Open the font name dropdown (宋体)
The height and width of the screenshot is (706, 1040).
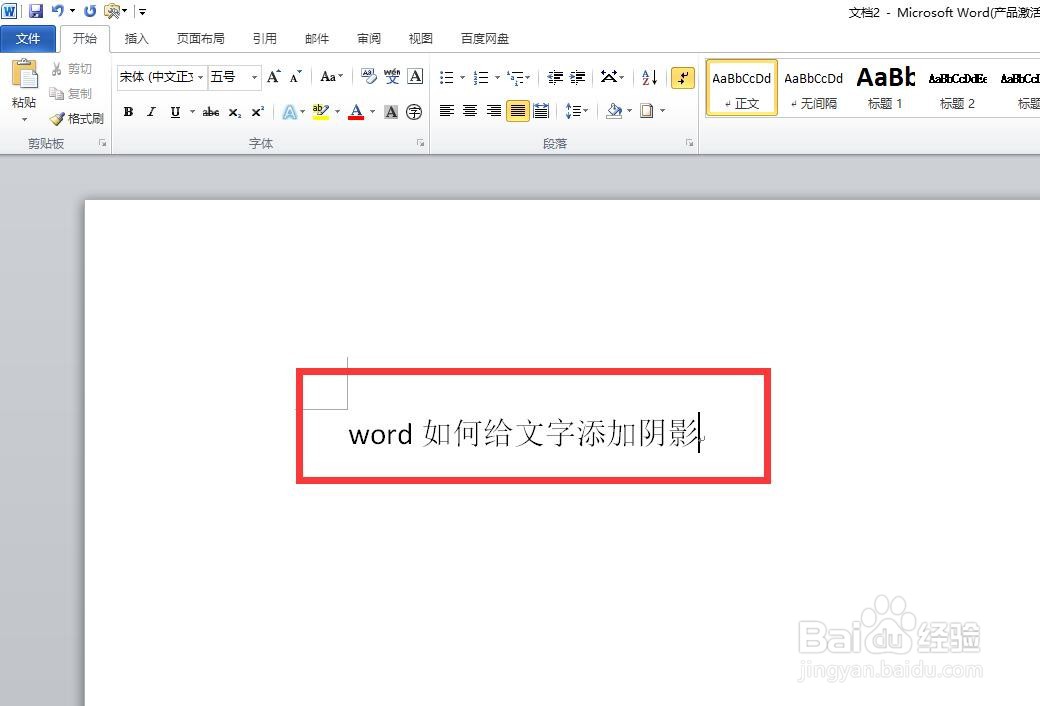[x=200, y=78]
